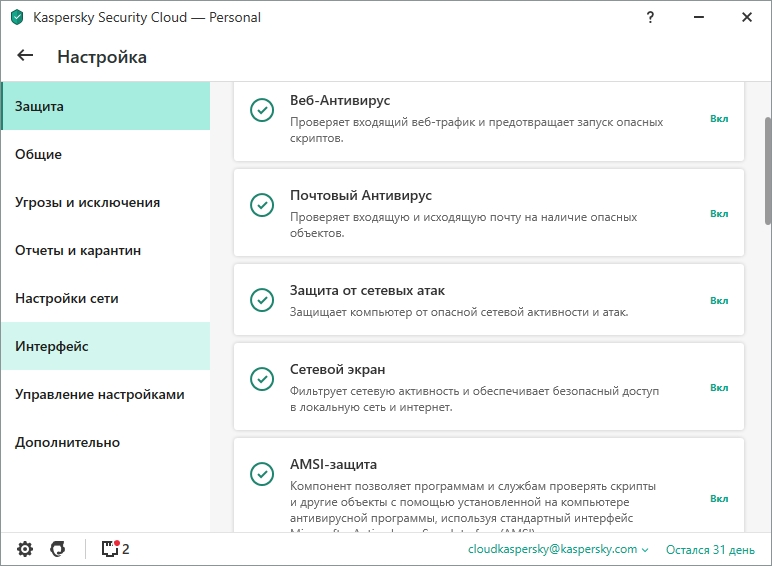This screenshot has width=772, height=566.
Task: Open Почтовый Антивирус settings title
Action: (360, 195)
